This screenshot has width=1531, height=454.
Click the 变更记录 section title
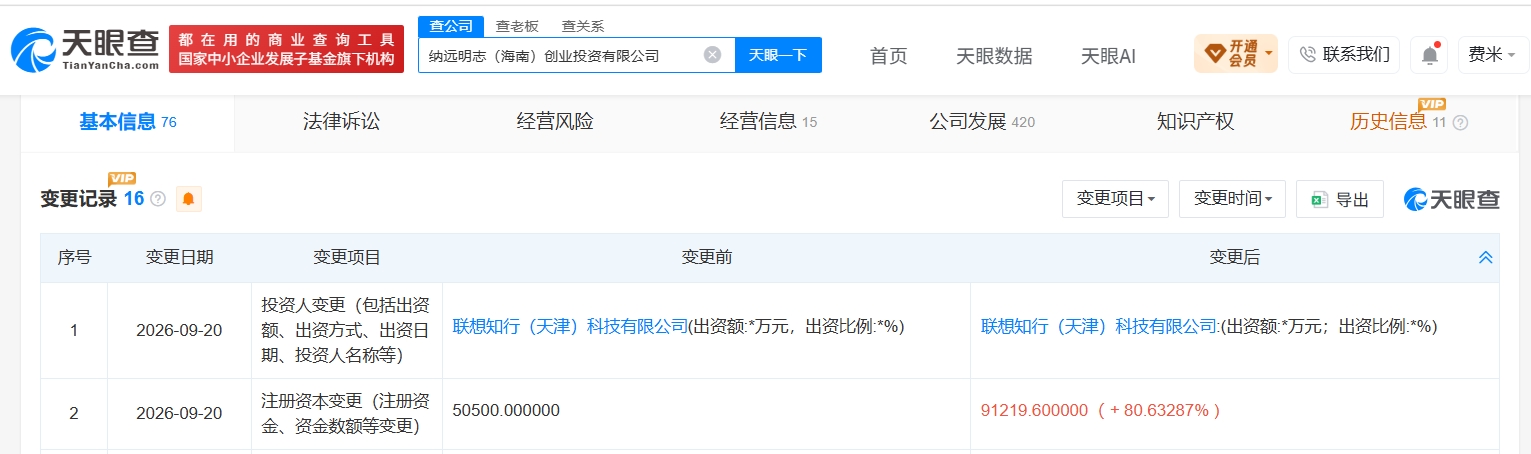[x=78, y=199]
